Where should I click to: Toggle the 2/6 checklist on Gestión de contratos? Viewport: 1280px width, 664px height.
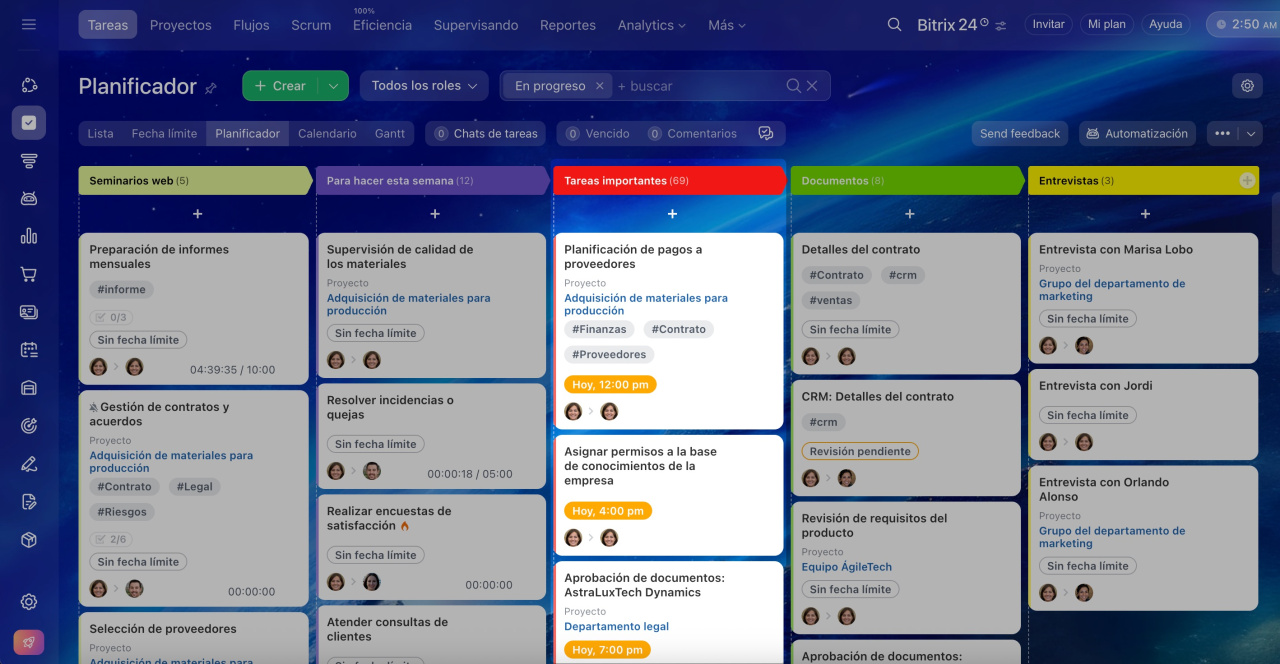pos(111,539)
